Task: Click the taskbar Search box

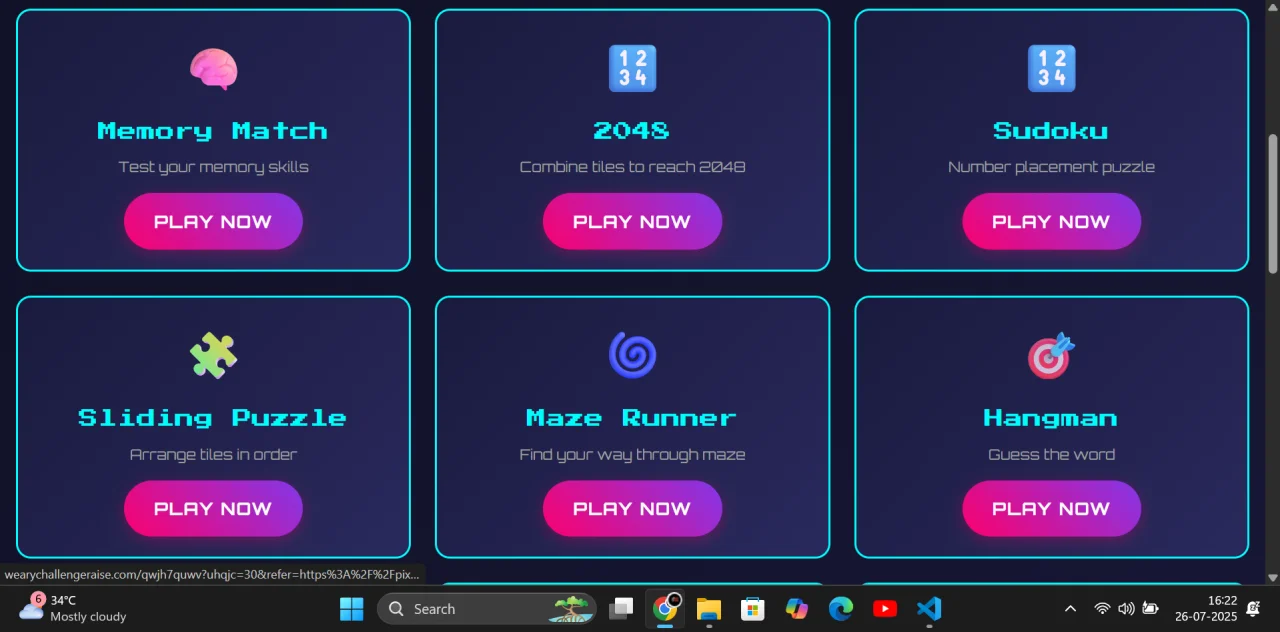Action: coord(487,608)
